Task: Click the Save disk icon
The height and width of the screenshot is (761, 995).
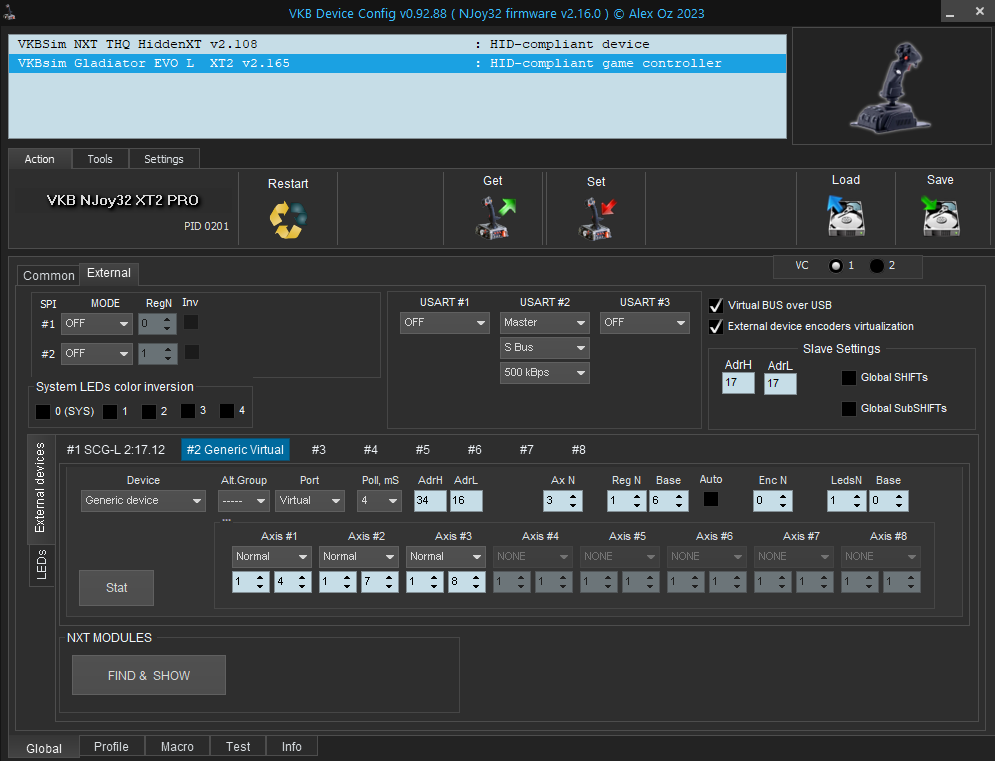Action: (940, 215)
